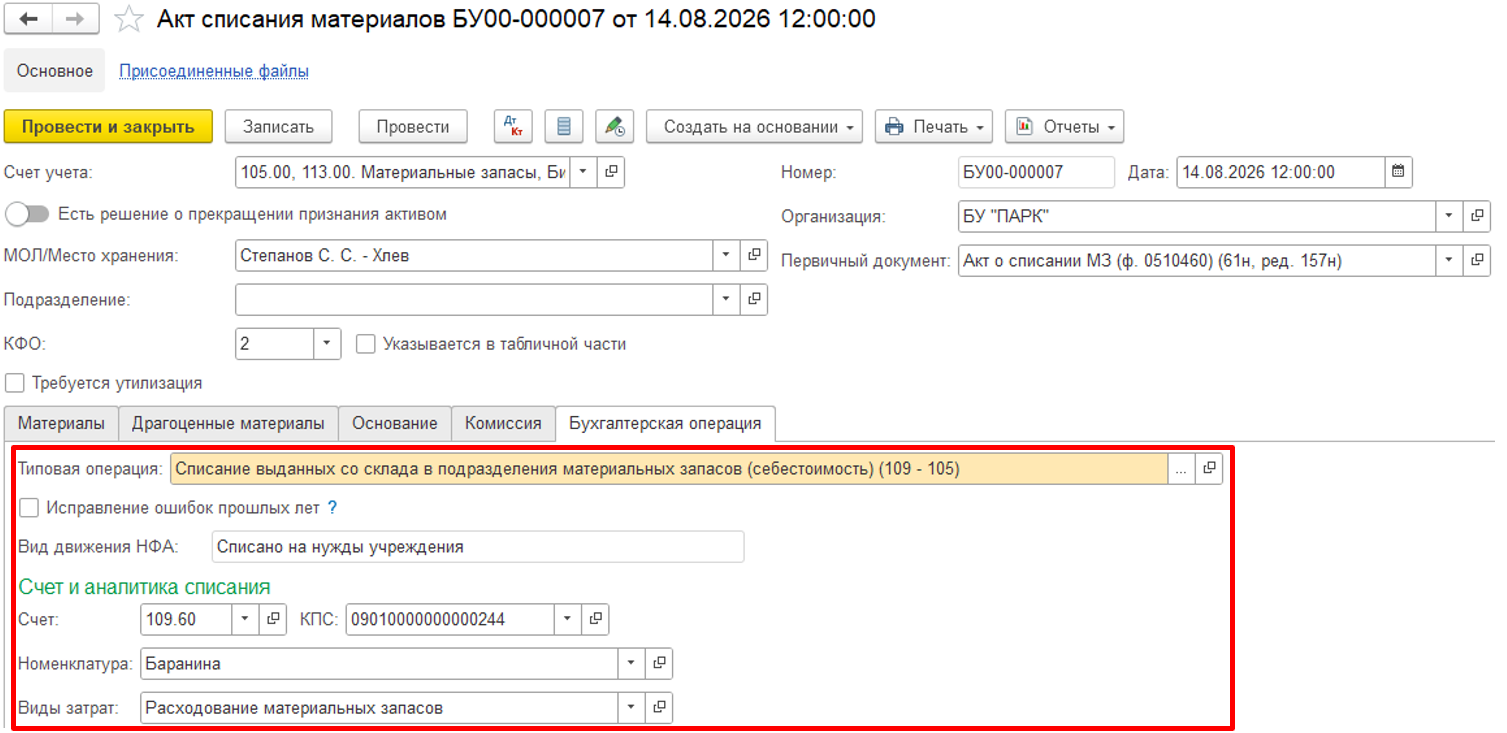The width and height of the screenshot is (1507, 733).
Task: Tick Указывается в табличной части checkbox
Action: [x=366, y=344]
